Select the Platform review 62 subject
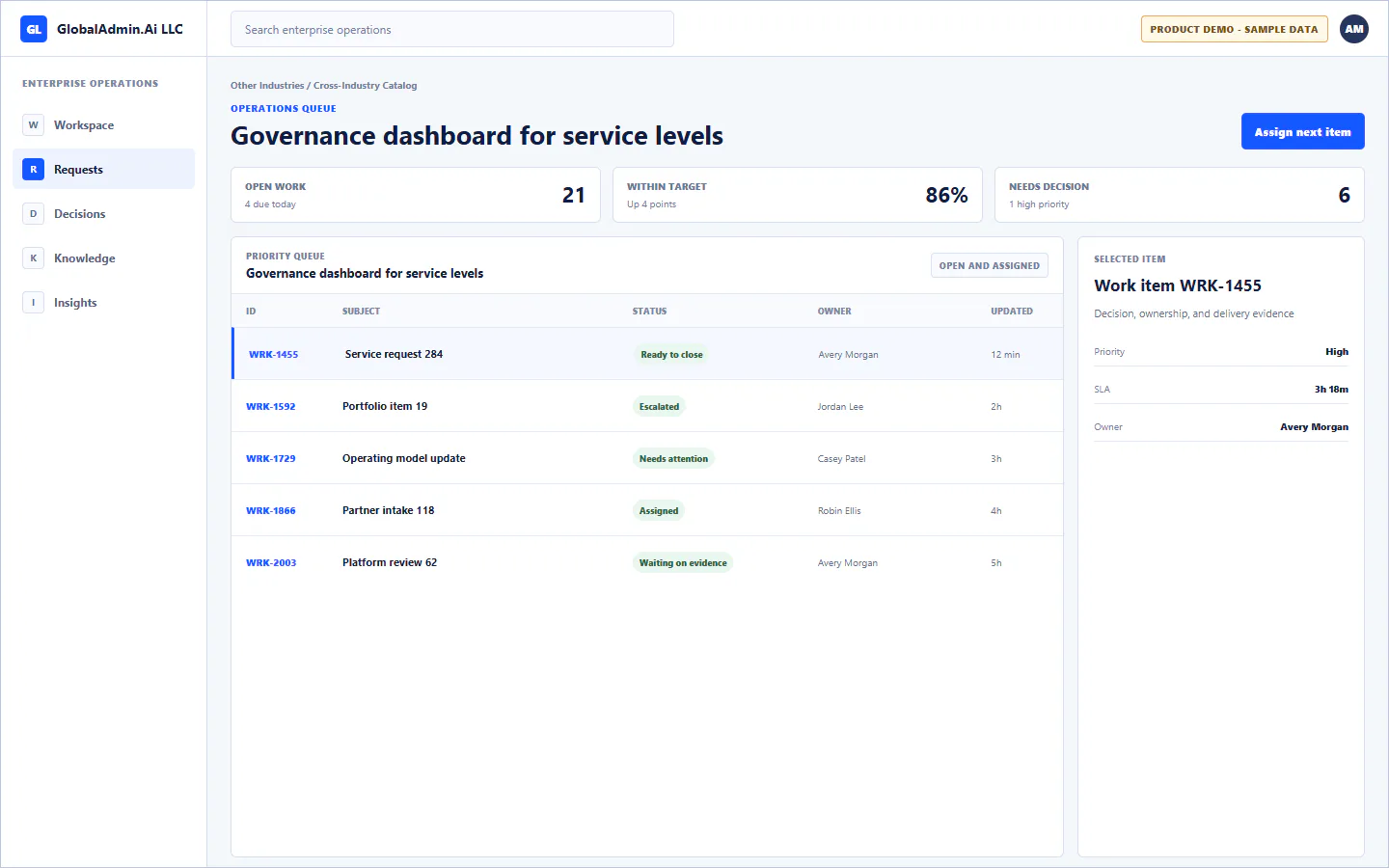Screen dimensions: 1389x868 pyautogui.click(x=390, y=562)
